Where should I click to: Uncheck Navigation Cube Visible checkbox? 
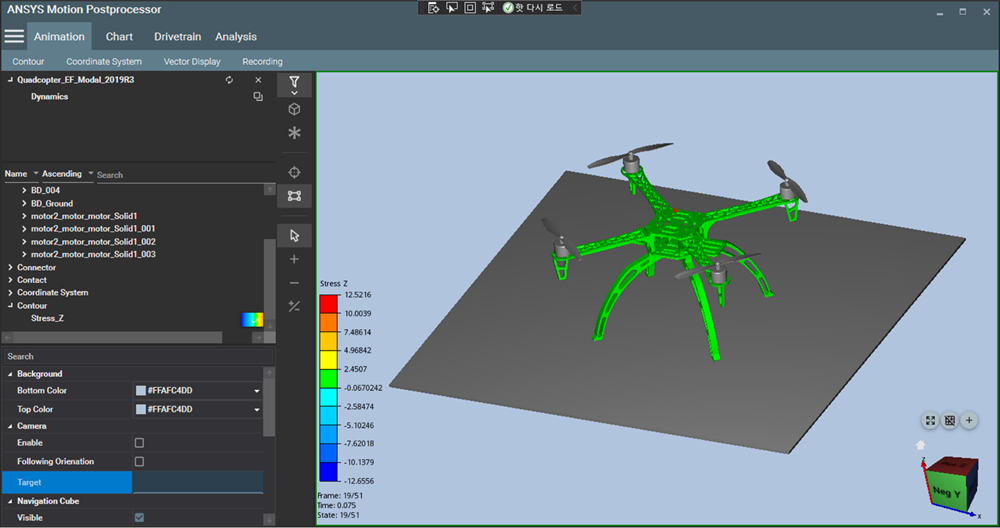[139, 518]
